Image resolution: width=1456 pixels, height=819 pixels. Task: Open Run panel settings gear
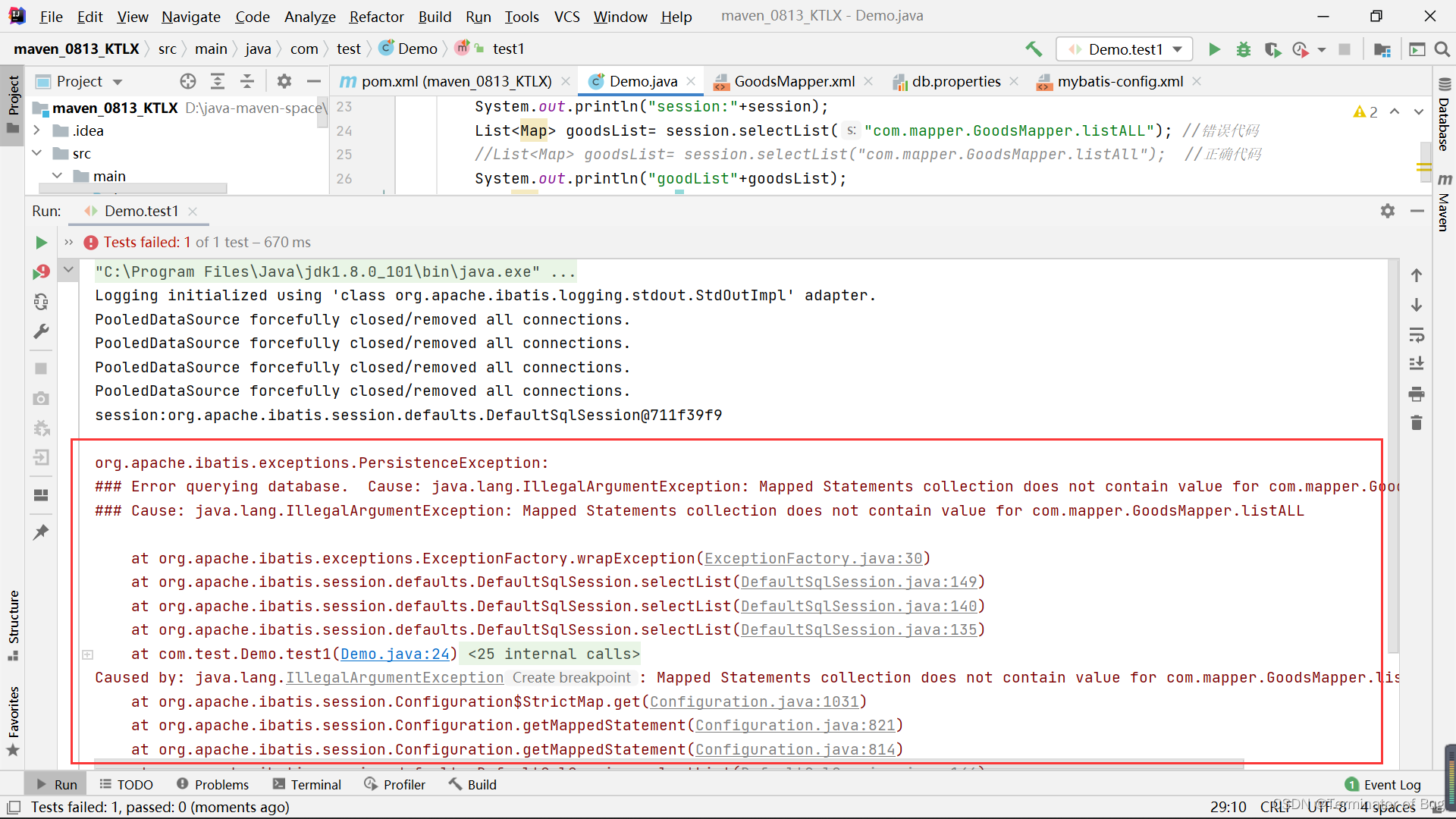1388,211
